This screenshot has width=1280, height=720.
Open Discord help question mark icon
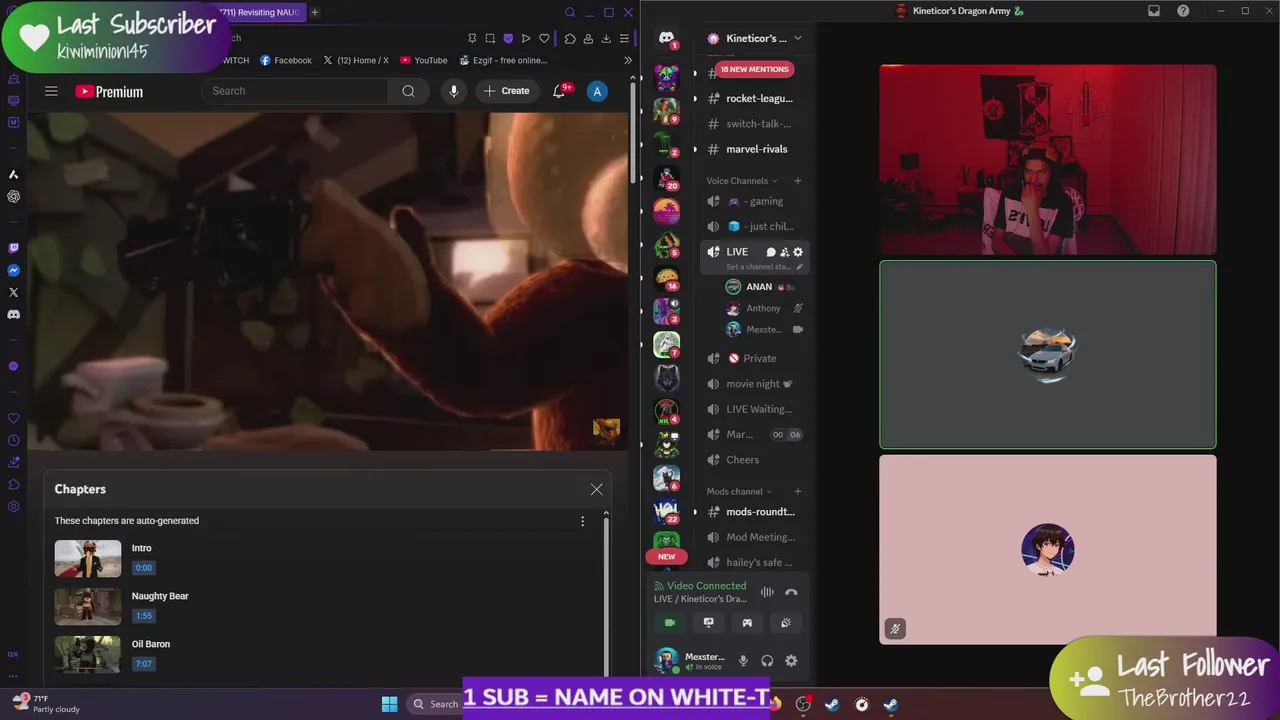(x=1183, y=11)
